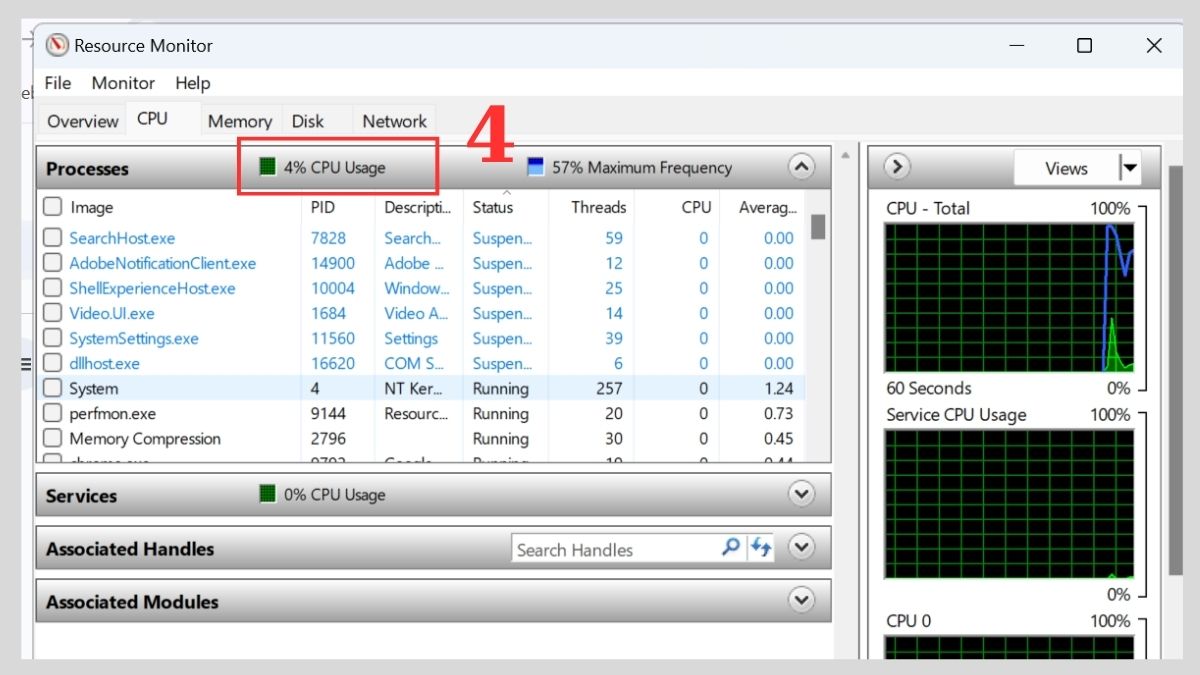Click the magnifier icon in Search Handles box
The height and width of the screenshot is (675, 1200).
730,548
